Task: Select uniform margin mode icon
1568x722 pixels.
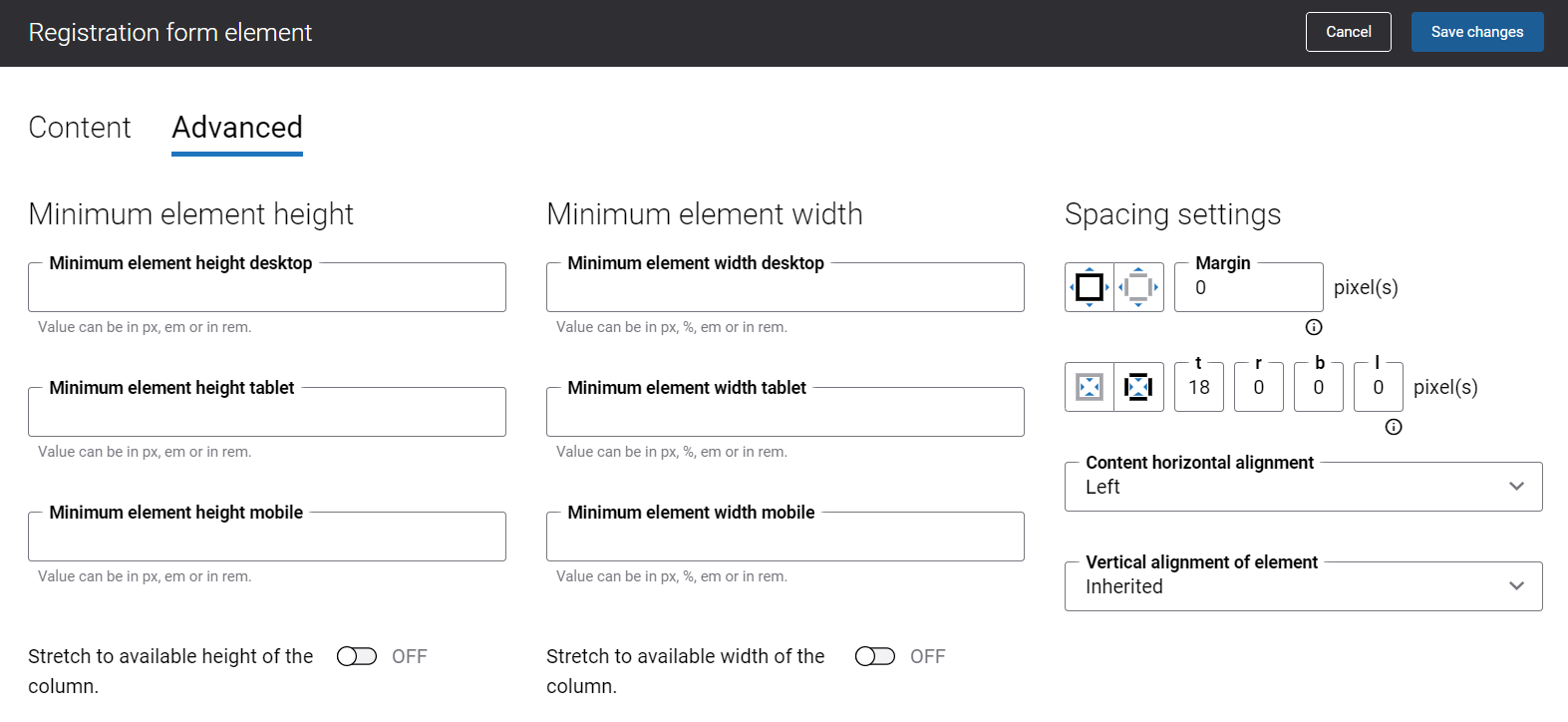Action: click(1090, 287)
